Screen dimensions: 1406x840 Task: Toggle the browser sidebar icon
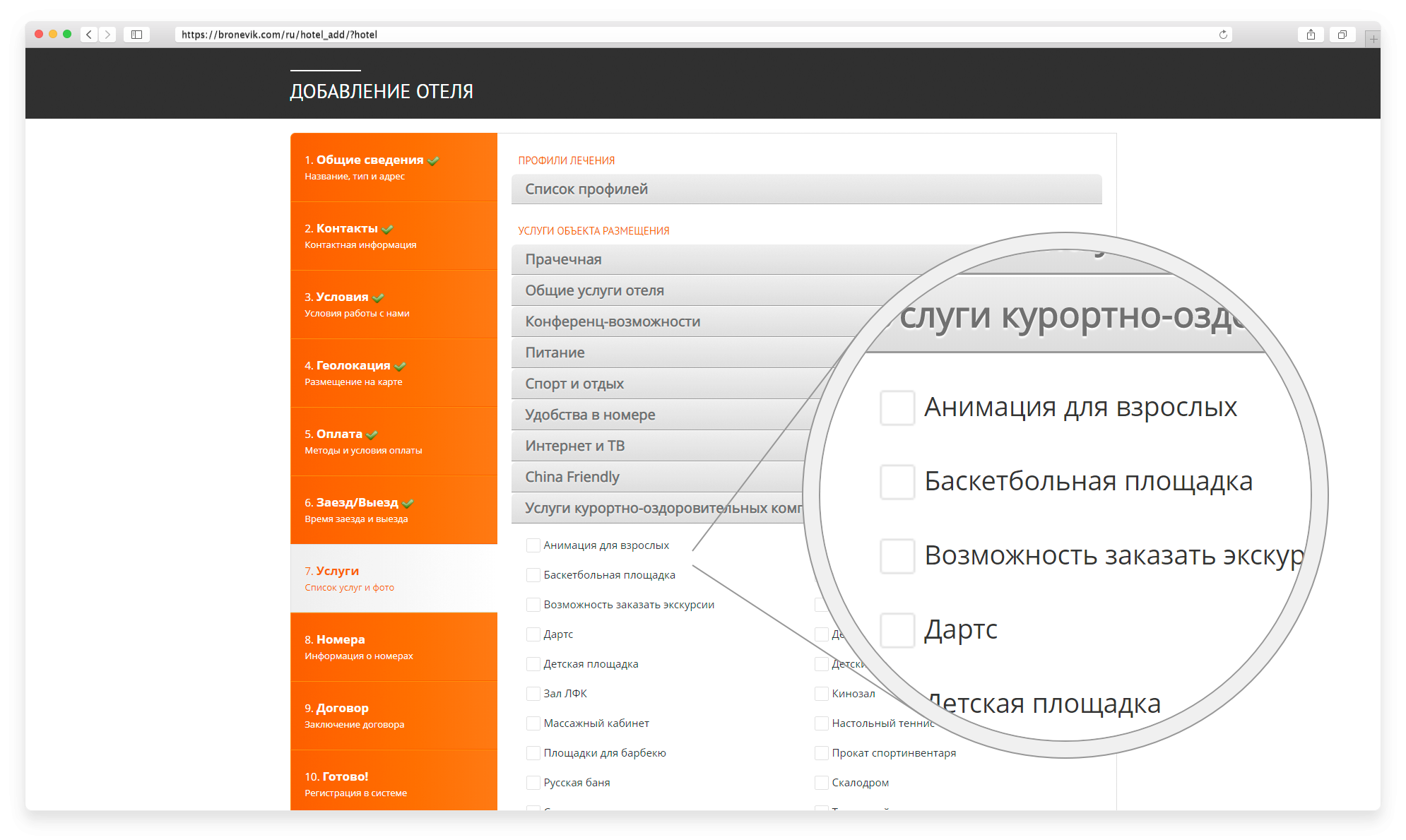[137, 35]
